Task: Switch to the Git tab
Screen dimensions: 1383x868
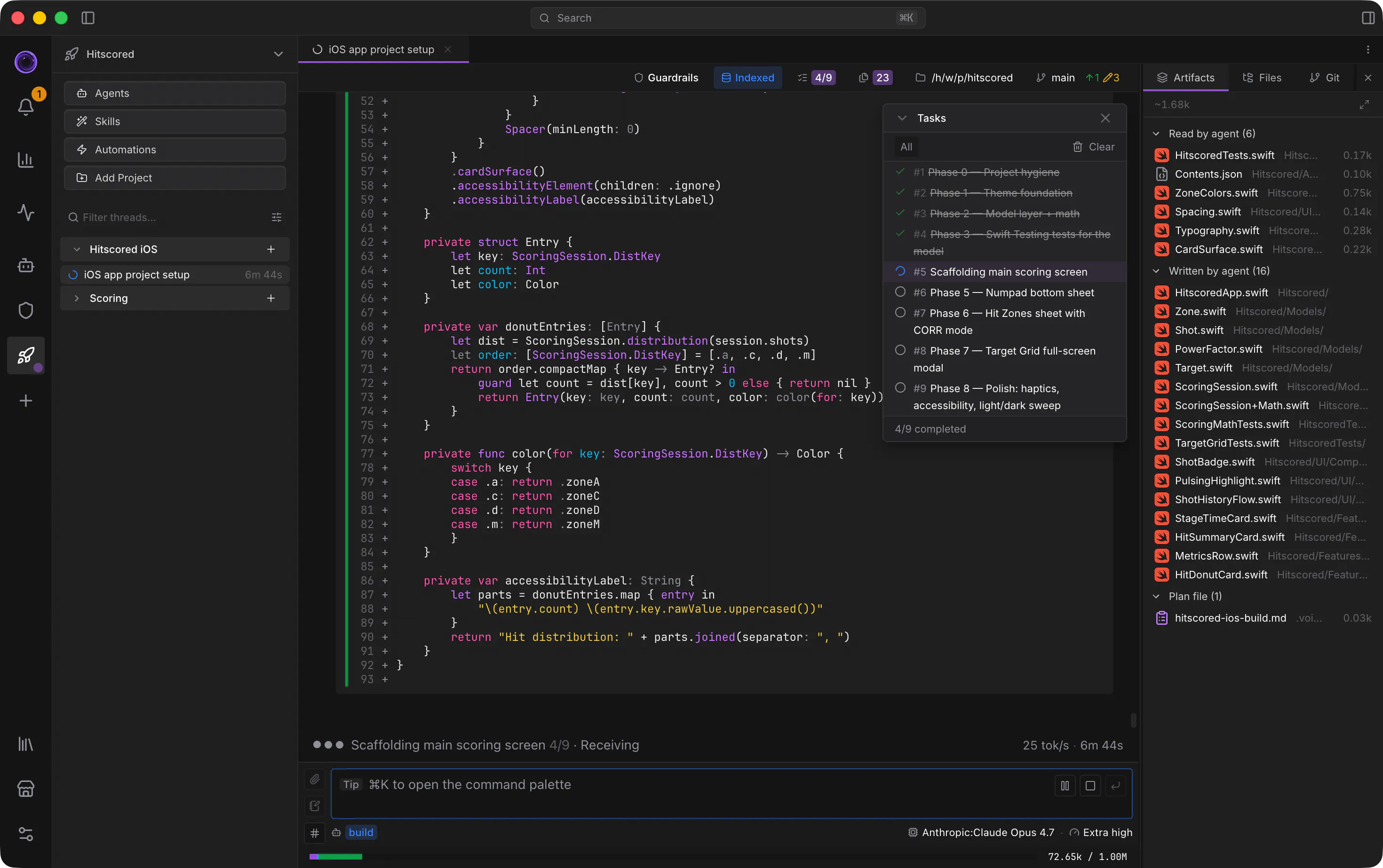Action: coord(1324,78)
